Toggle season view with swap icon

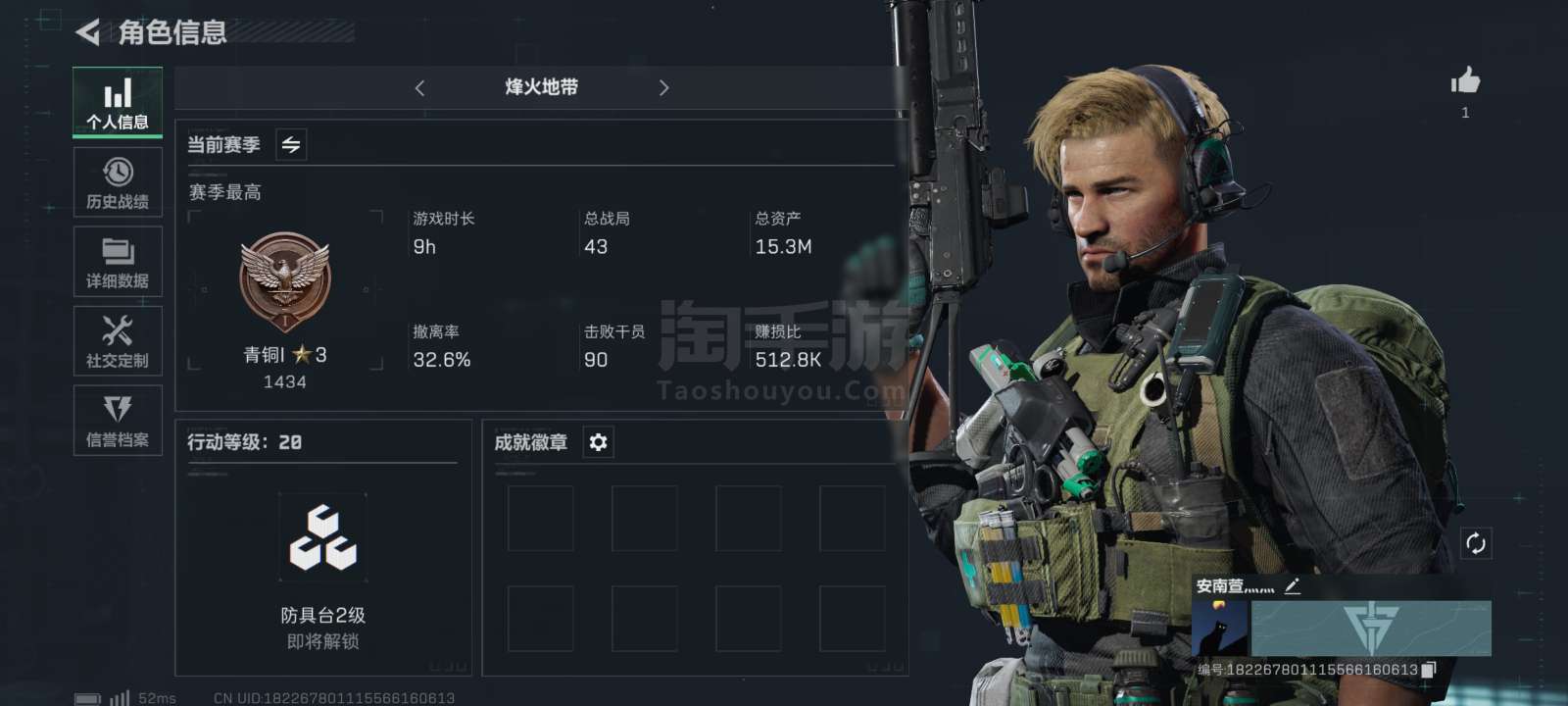(x=291, y=145)
